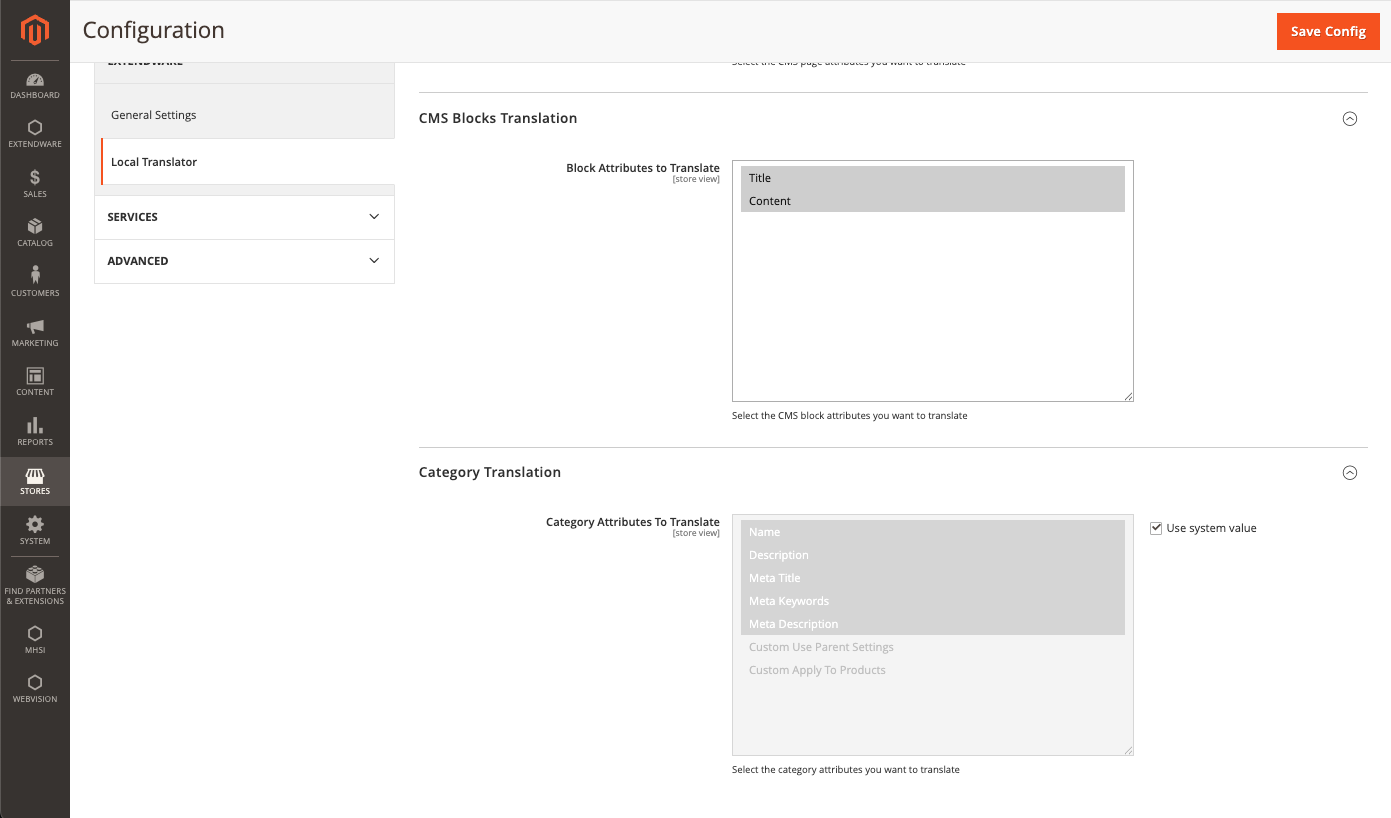1391x818 pixels.
Task: Click the Save Config button
Action: [1327, 31]
